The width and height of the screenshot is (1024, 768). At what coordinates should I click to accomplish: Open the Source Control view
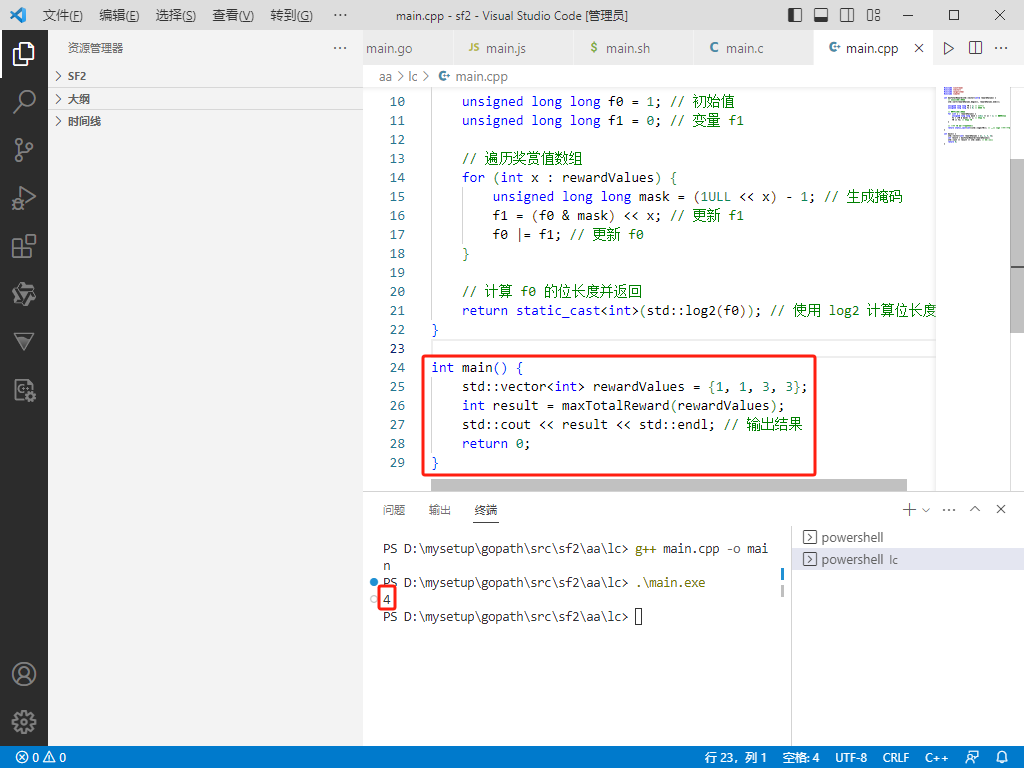tap(24, 150)
